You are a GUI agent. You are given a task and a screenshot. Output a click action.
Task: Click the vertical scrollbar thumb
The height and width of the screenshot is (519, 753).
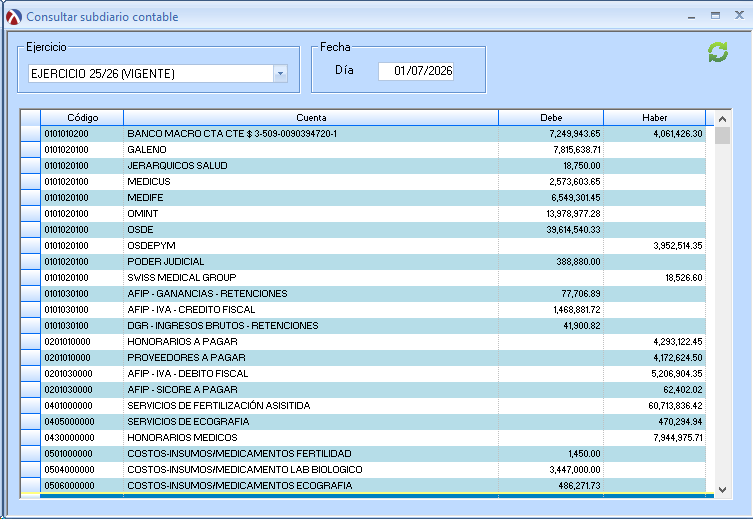click(722, 136)
